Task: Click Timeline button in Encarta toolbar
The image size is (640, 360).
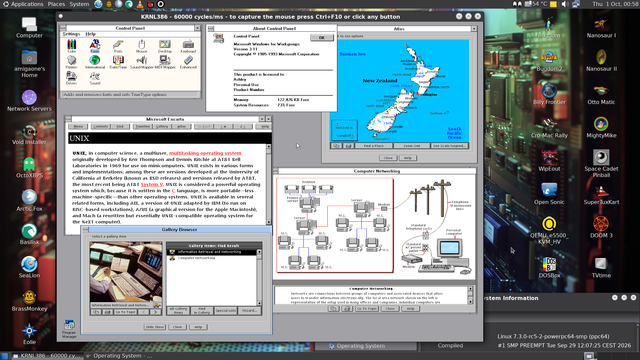Action: point(142,127)
